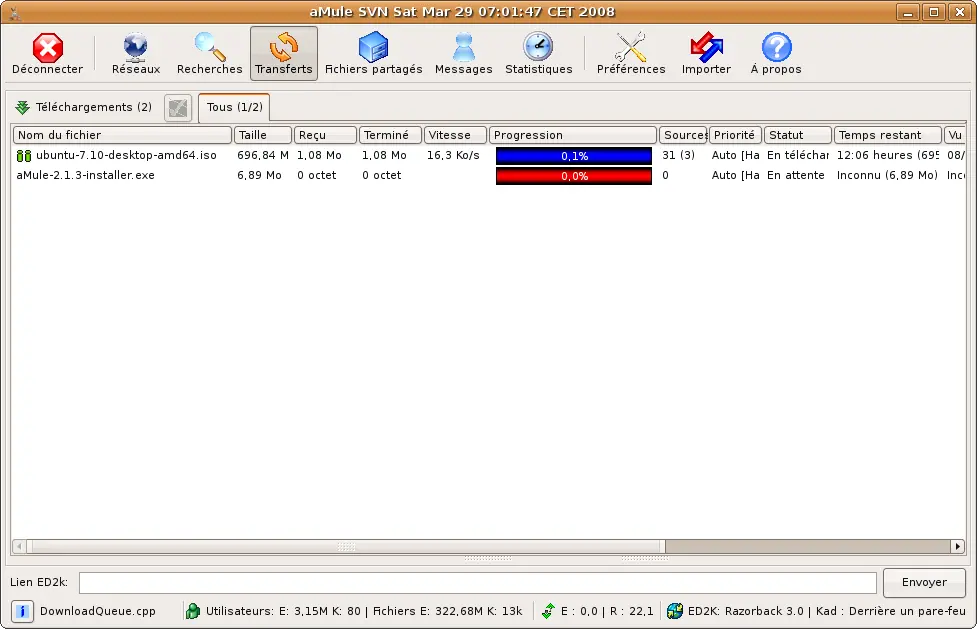The image size is (977, 629).
Task: Click the Importer toolbar icon
Action: [x=706, y=47]
